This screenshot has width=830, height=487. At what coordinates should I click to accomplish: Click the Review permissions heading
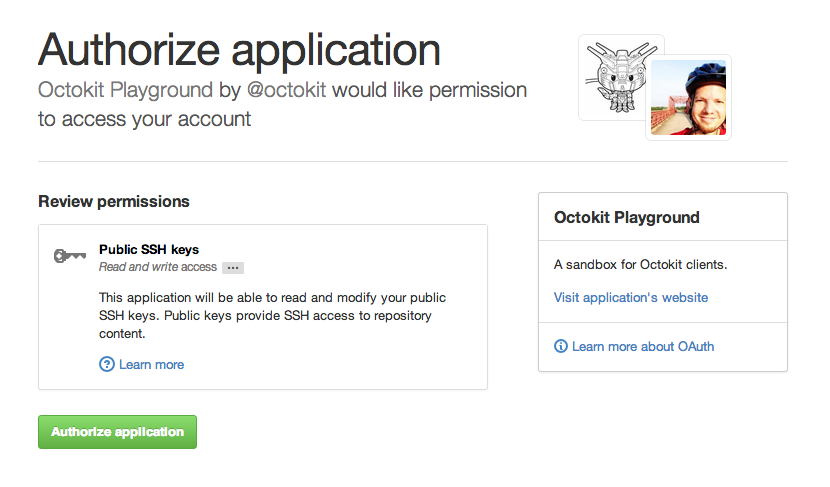[113, 201]
